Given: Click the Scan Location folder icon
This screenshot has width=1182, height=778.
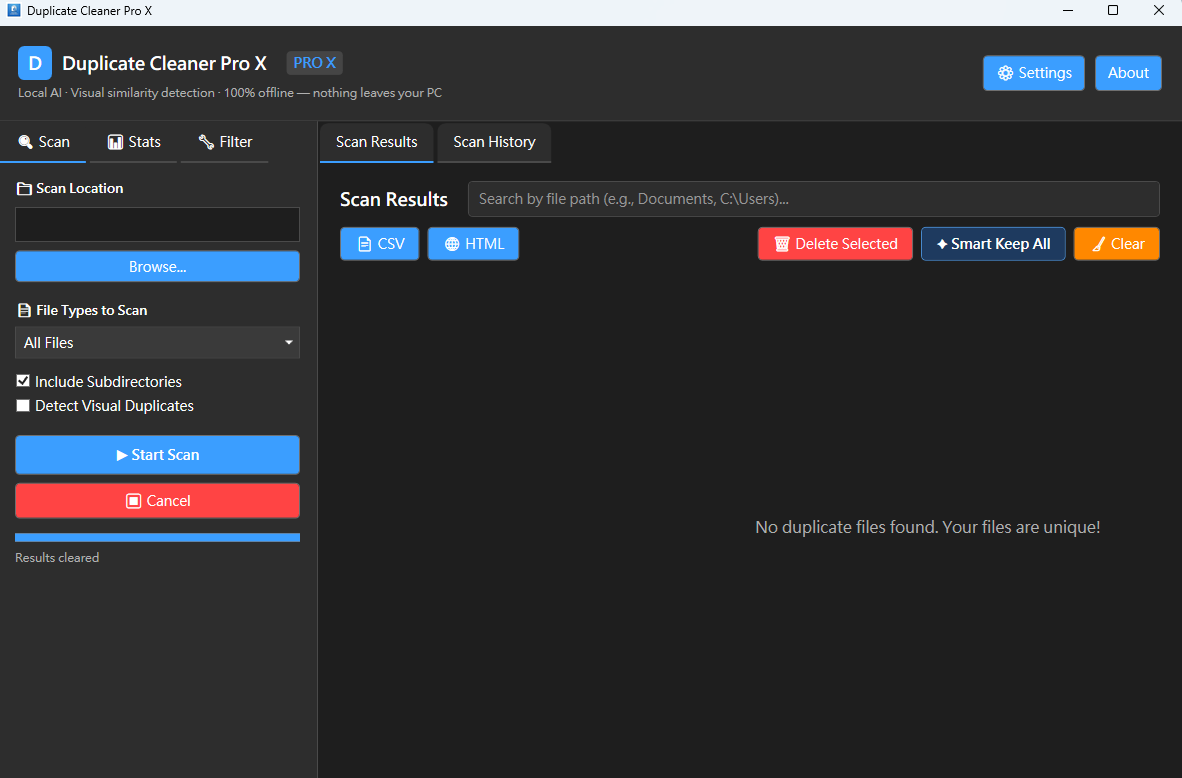Looking at the screenshot, I should (x=24, y=188).
